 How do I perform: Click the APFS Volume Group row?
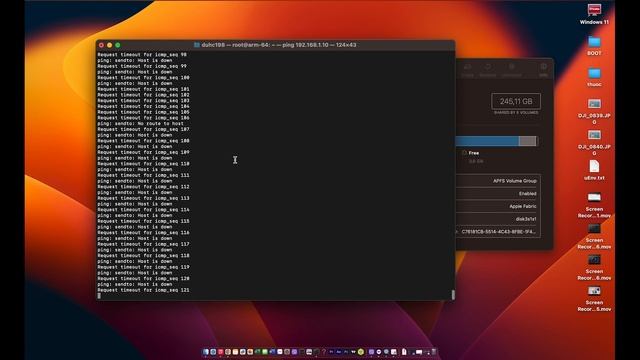(x=498, y=181)
